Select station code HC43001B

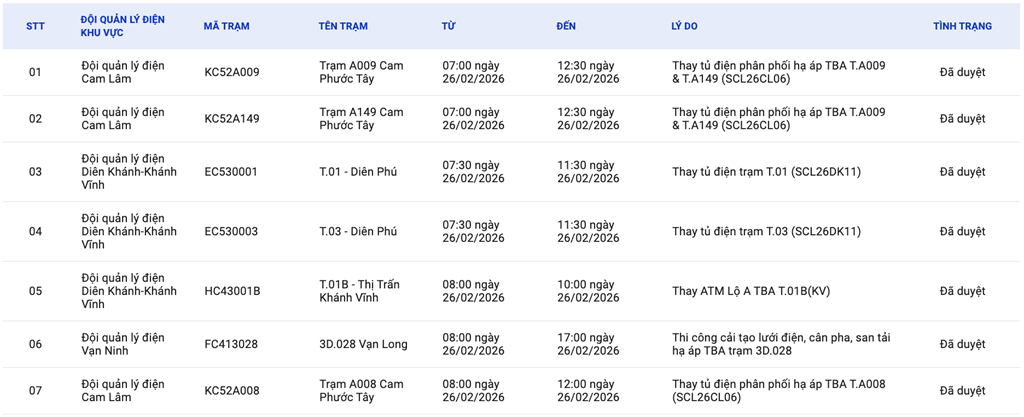[x=232, y=291]
